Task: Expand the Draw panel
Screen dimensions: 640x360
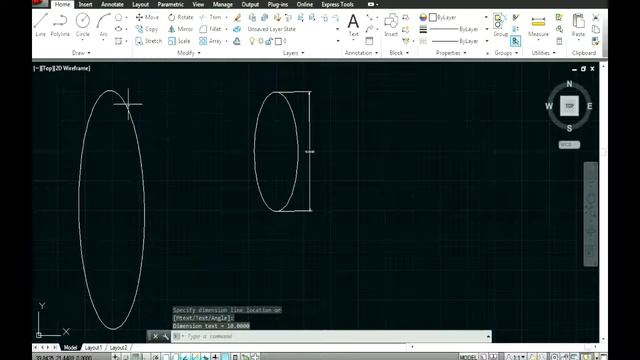Action: 81,53
